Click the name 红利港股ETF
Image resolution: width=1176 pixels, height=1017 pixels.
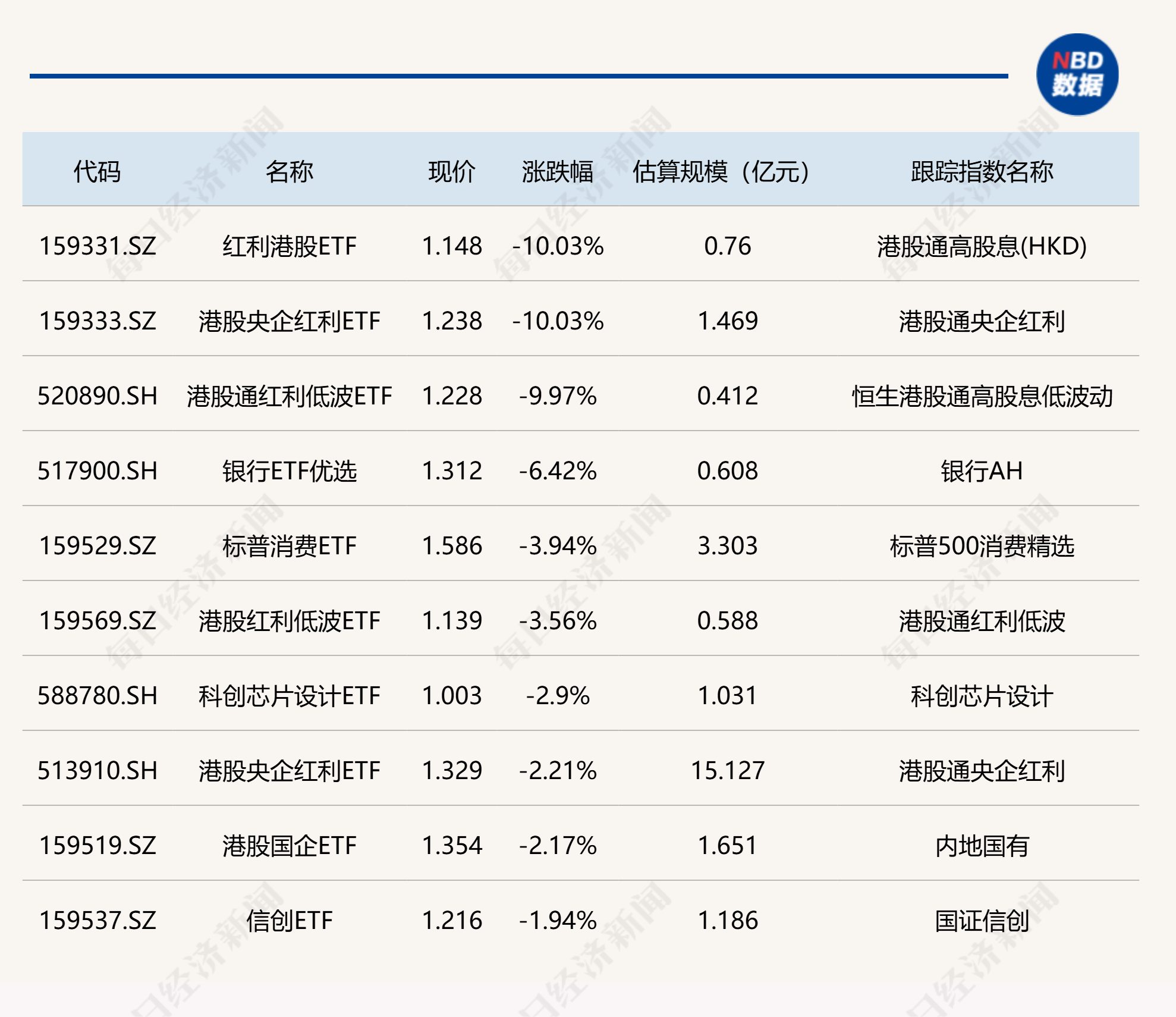289,246
